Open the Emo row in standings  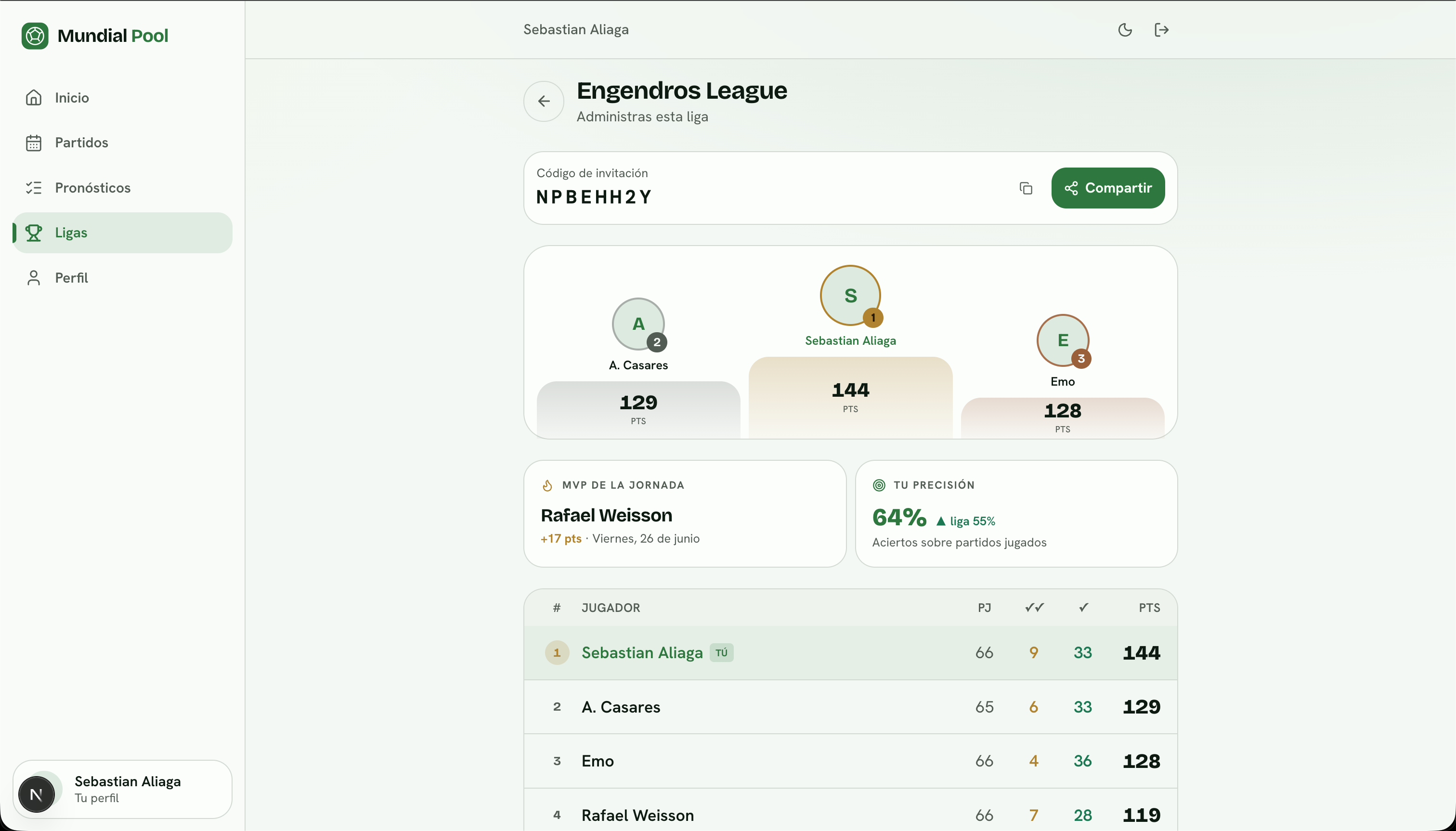(x=850, y=761)
